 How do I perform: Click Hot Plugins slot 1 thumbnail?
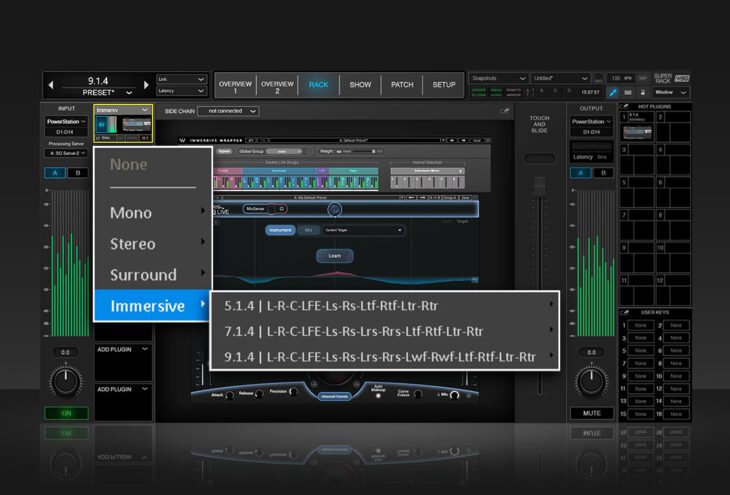(x=638, y=132)
